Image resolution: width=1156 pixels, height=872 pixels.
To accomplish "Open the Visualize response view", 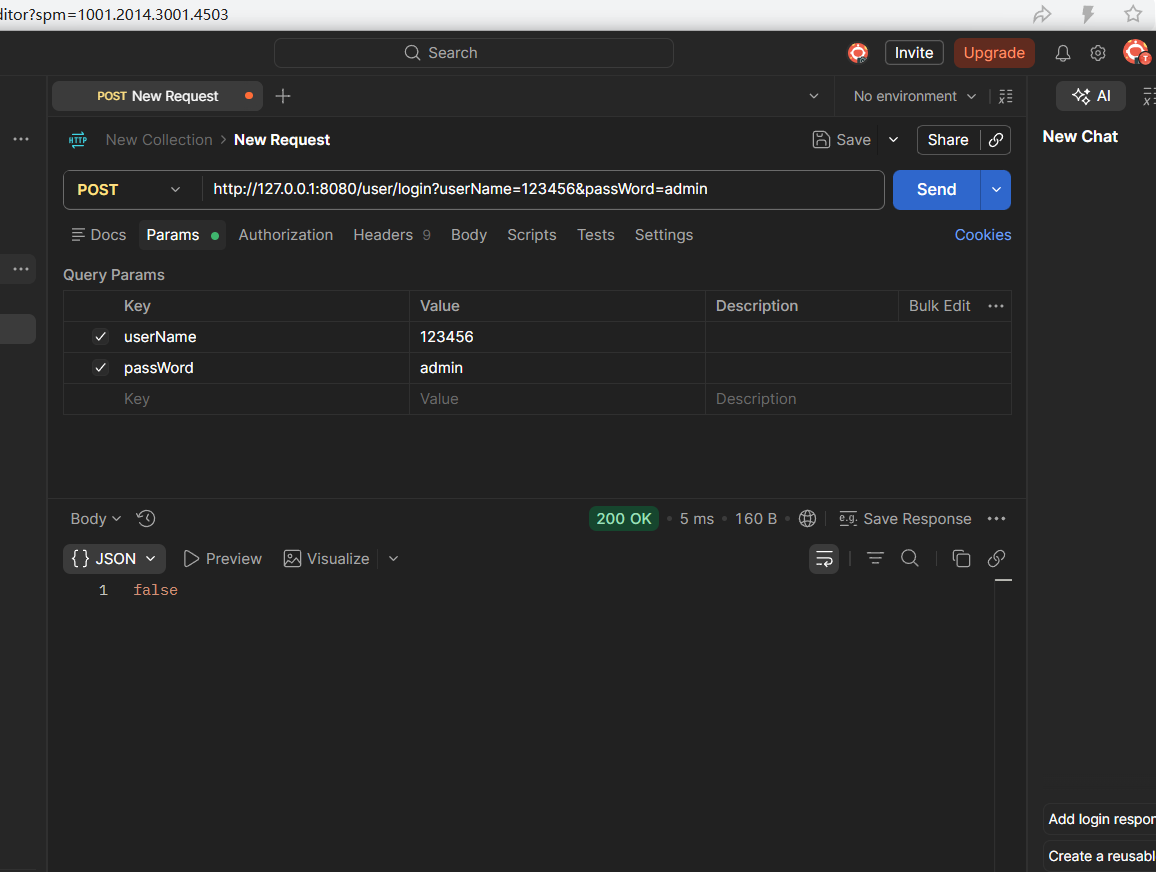I will 327,559.
